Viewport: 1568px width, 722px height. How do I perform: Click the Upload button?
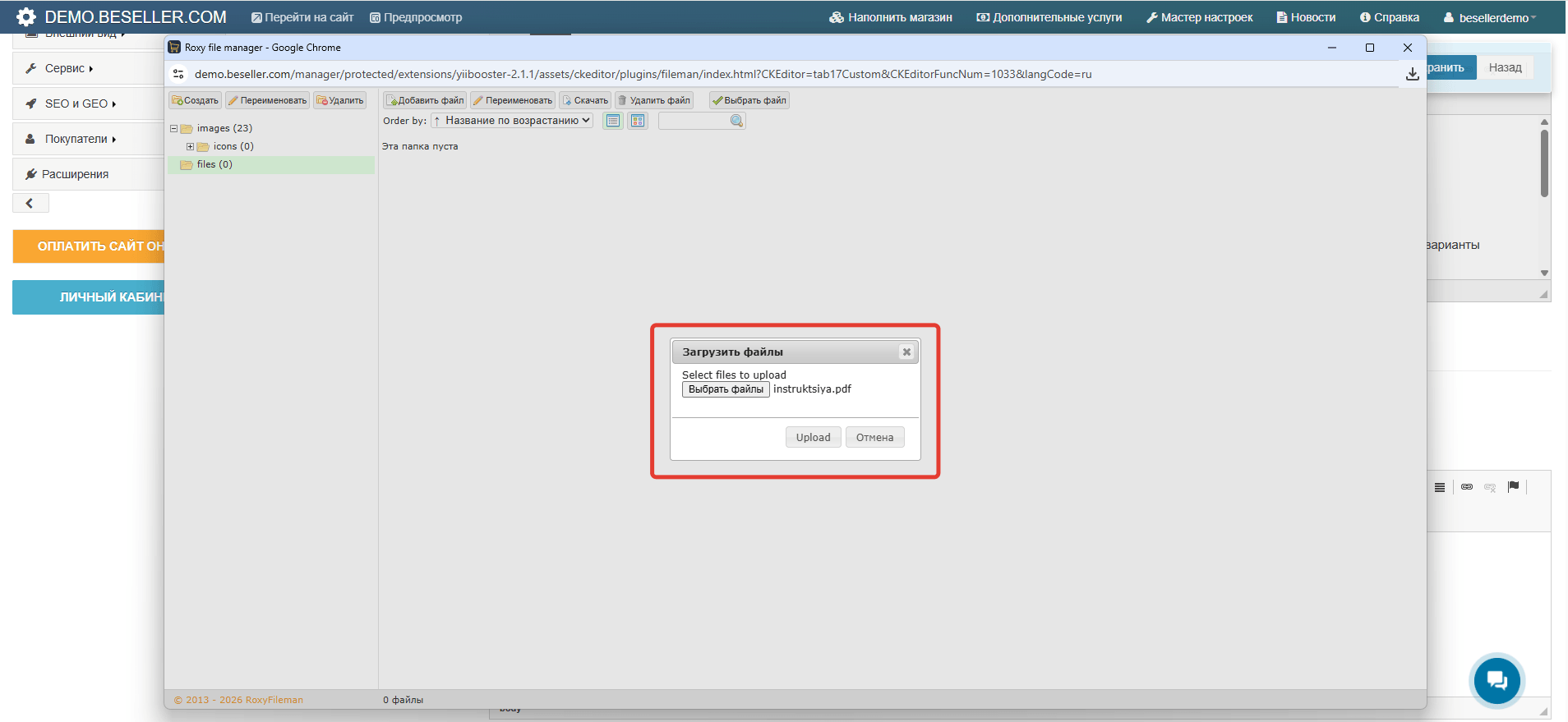click(x=813, y=437)
